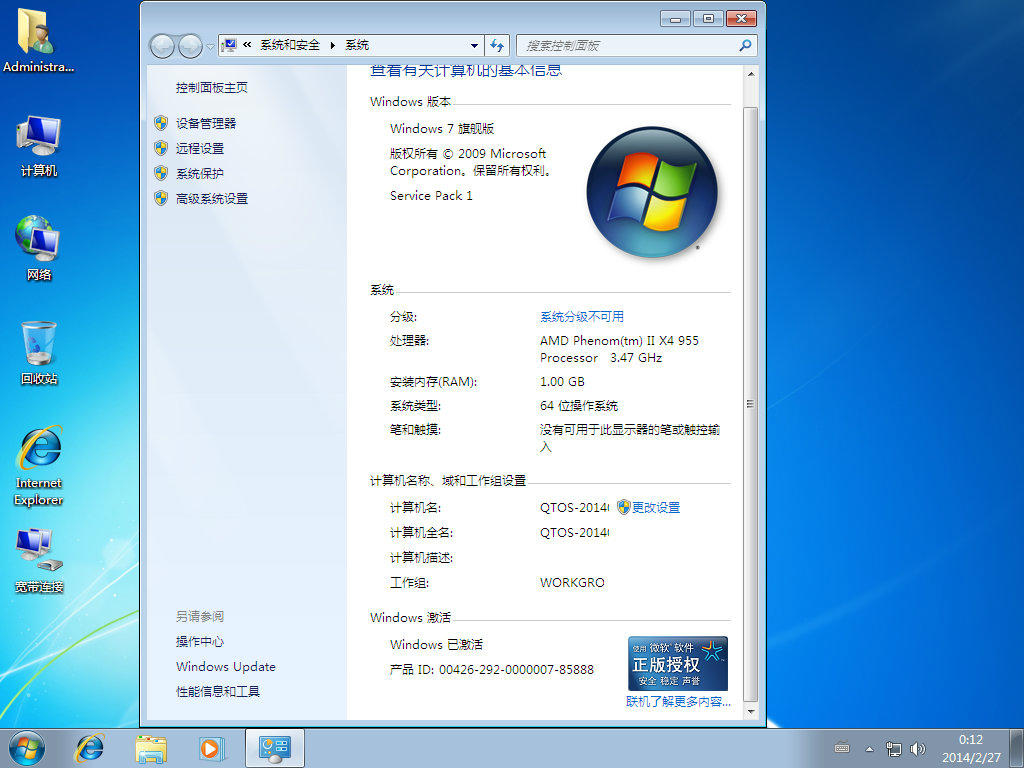Click the refresh button beside the address bar

click(x=498, y=45)
